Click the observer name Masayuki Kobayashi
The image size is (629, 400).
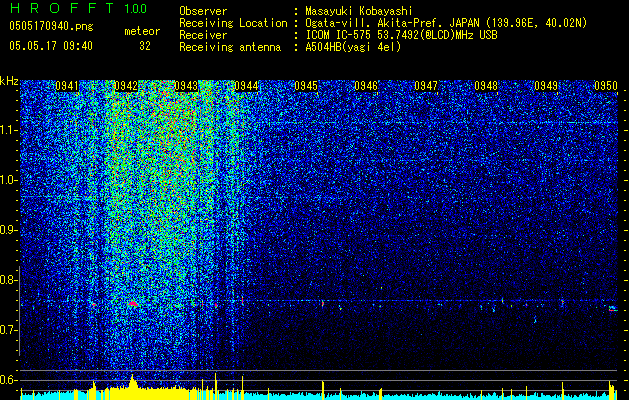point(359,12)
